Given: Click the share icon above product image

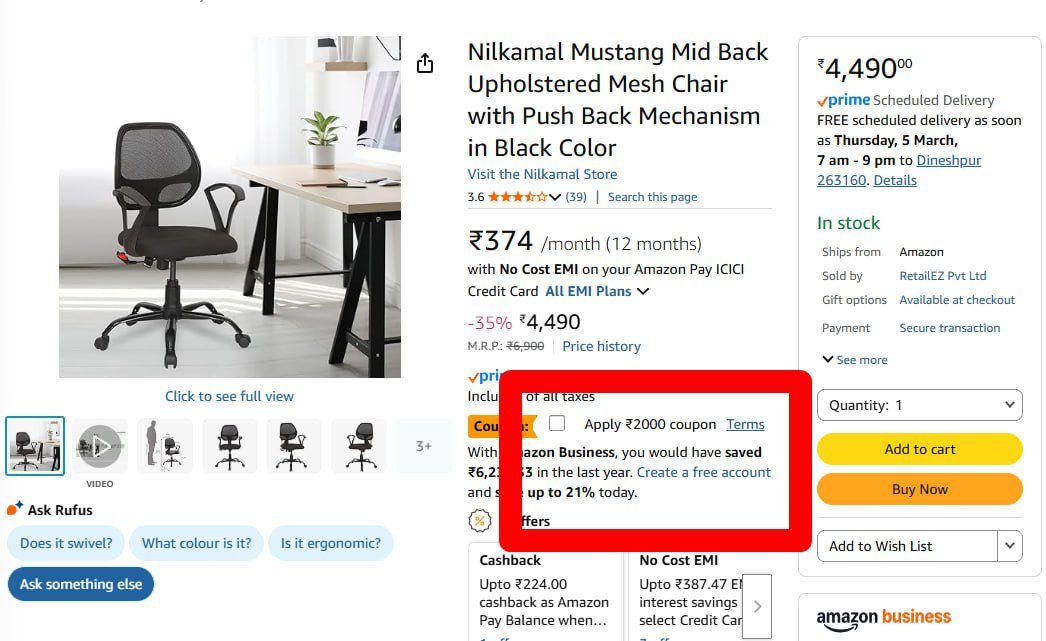Looking at the screenshot, I should click(x=425, y=64).
